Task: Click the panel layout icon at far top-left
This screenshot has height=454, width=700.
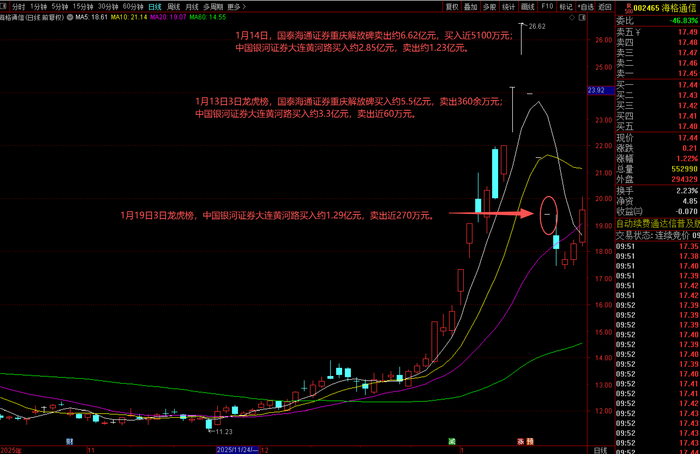Action: click(x=3, y=7)
